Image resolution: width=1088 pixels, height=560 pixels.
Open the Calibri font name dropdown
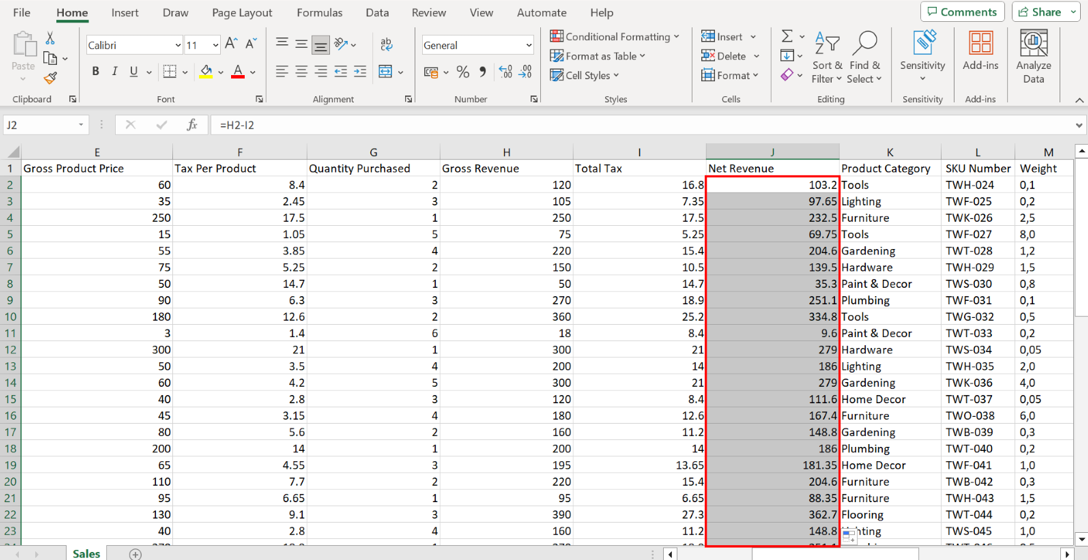[178, 45]
